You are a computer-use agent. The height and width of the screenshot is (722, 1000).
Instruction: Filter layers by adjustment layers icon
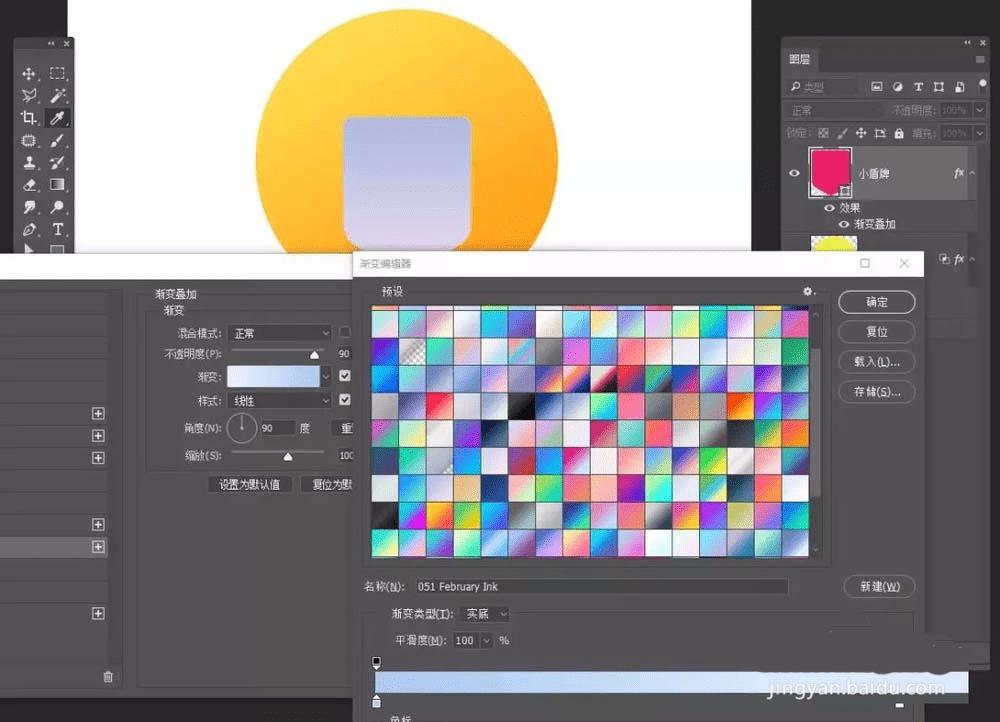897,87
